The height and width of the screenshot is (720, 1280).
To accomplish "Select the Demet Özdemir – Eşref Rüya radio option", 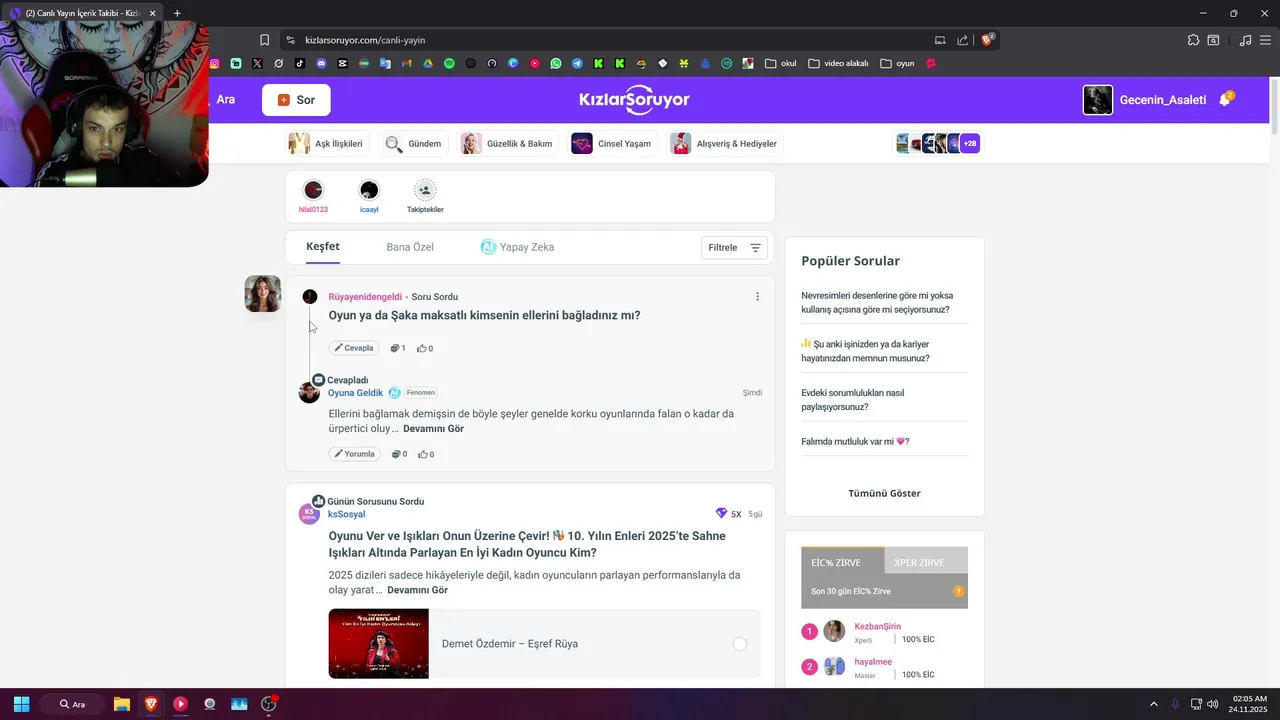I will click(740, 644).
